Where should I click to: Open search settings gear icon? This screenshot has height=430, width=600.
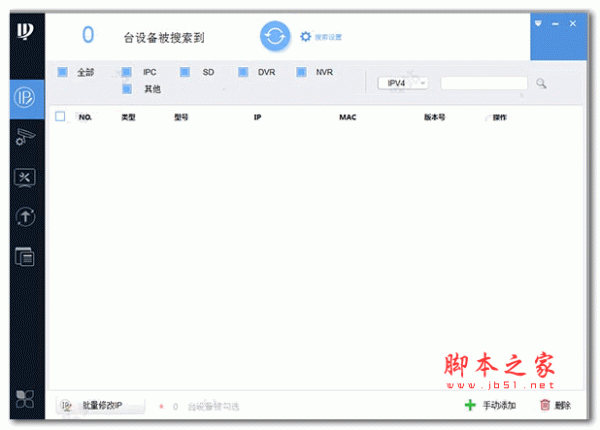coord(305,37)
